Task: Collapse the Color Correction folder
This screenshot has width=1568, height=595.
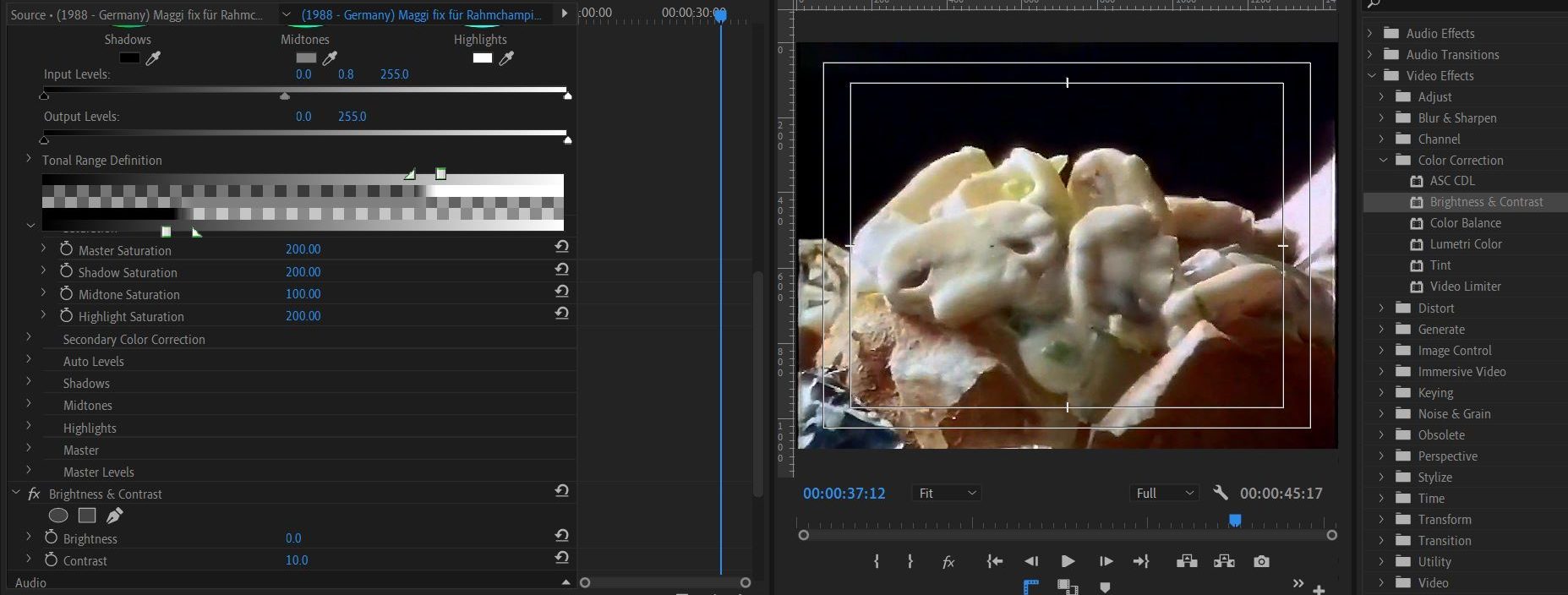Action: click(1384, 160)
